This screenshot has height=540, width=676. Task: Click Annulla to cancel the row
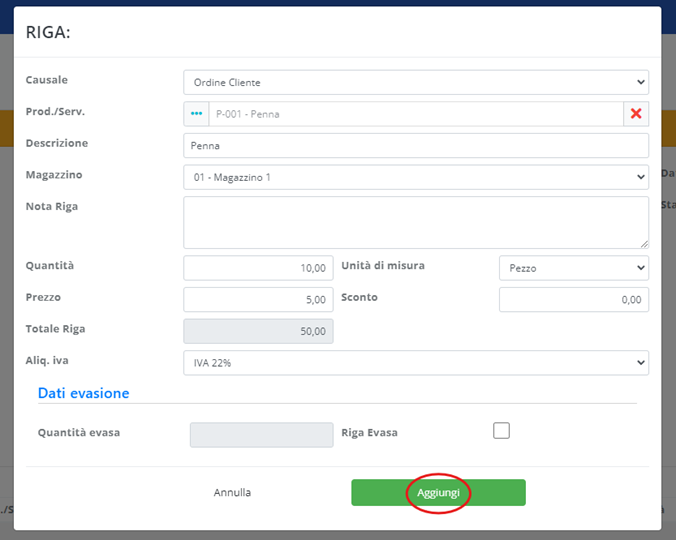coord(232,493)
